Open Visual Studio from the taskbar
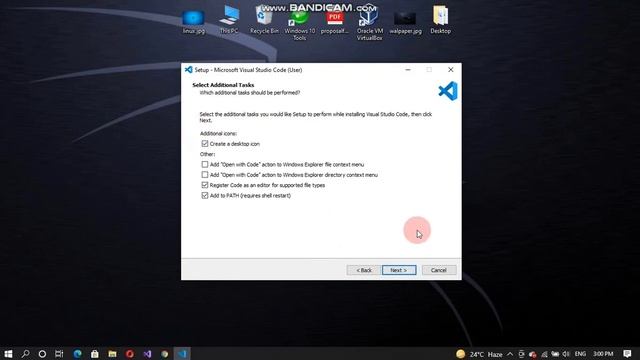640x360 pixels. (147, 353)
